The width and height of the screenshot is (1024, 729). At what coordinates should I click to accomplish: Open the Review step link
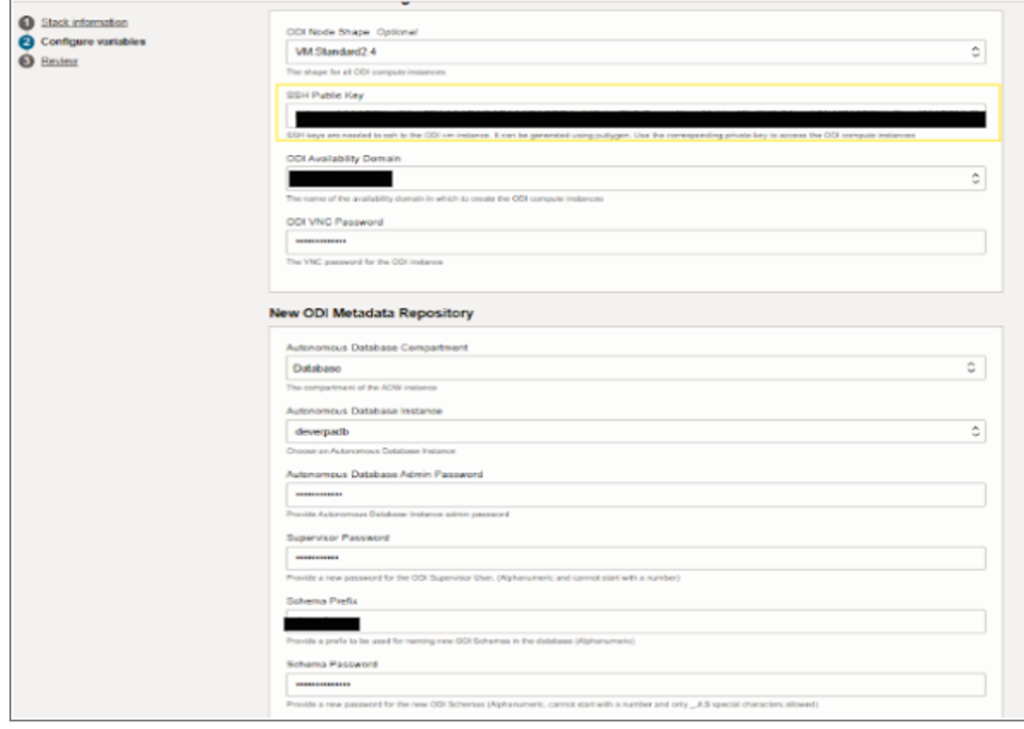pyautogui.click(x=59, y=62)
